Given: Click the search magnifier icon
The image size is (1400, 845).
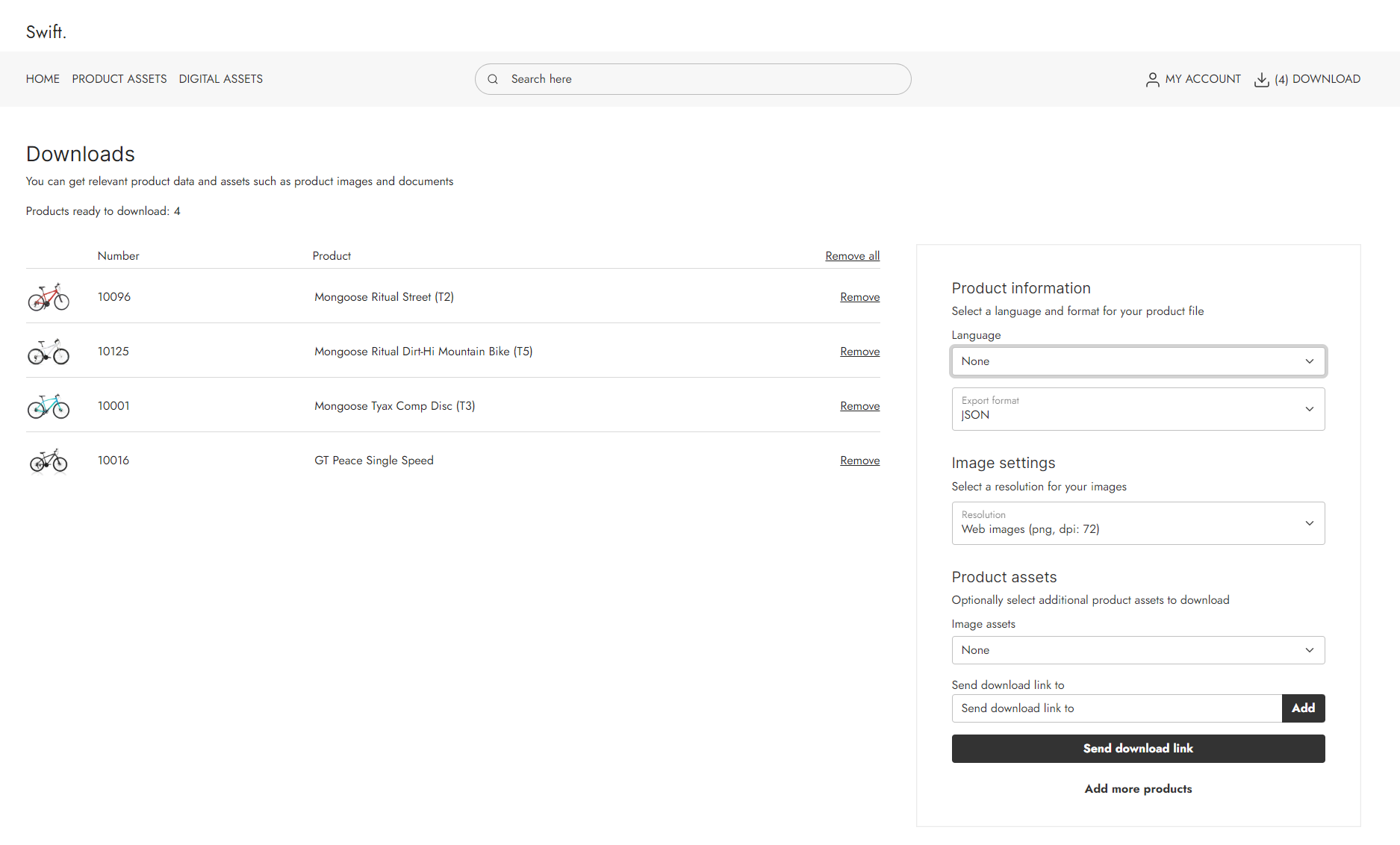Looking at the screenshot, I should (x=493, y=79).
